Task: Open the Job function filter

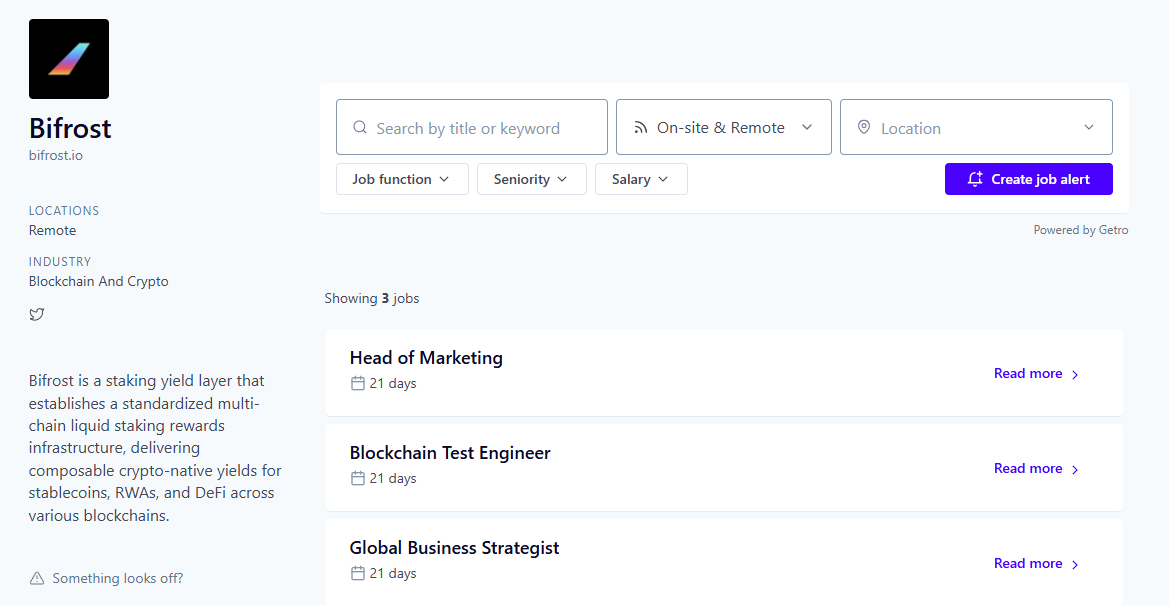Action: pyautogui.click(x=402, y=179)
